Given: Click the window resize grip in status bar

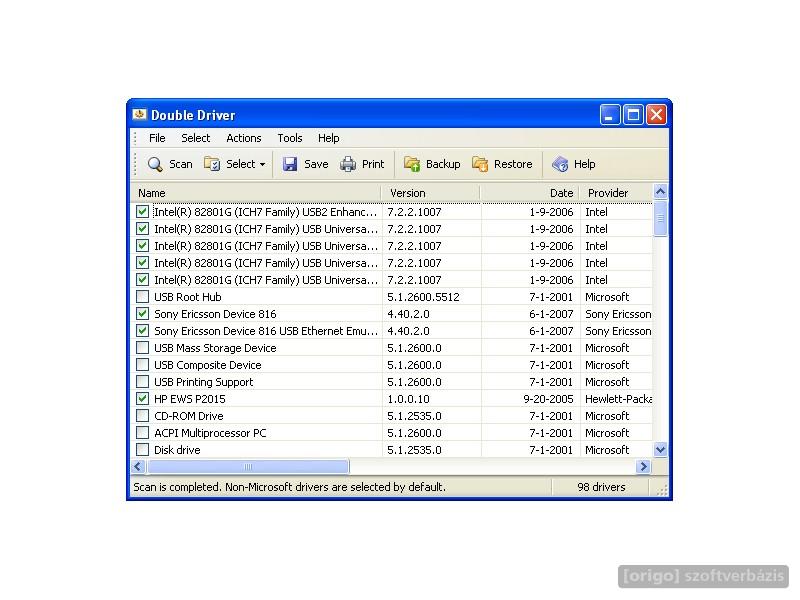Looking at the screenshot, I should (x=662, y=491).
